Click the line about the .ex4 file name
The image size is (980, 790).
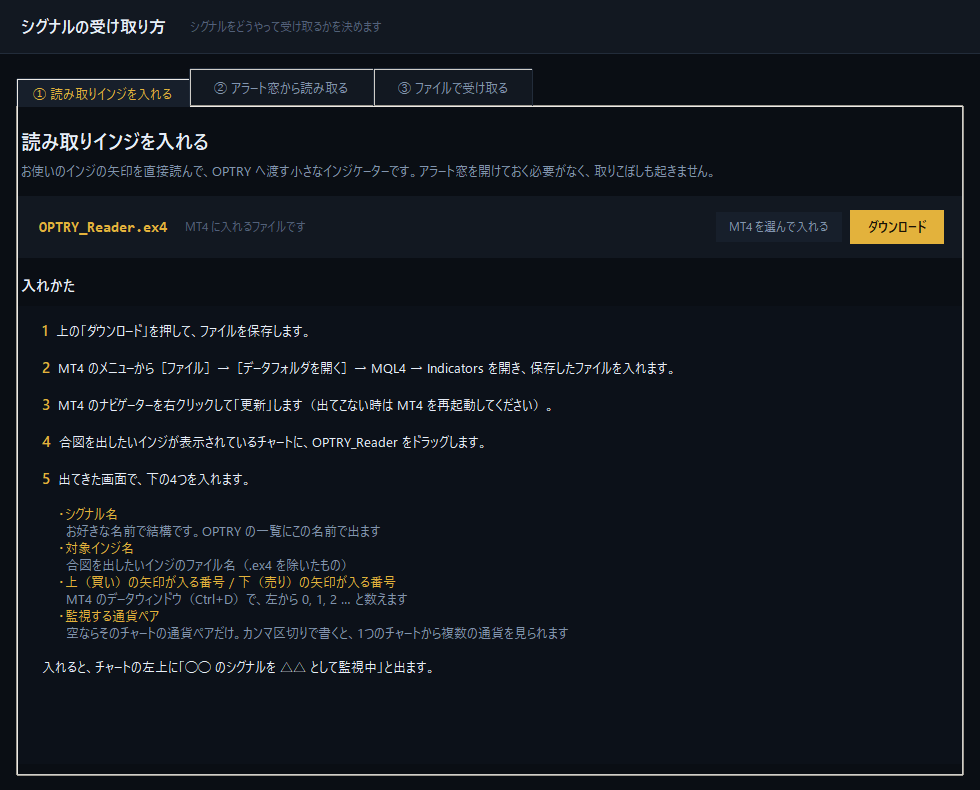click(207, 565)
